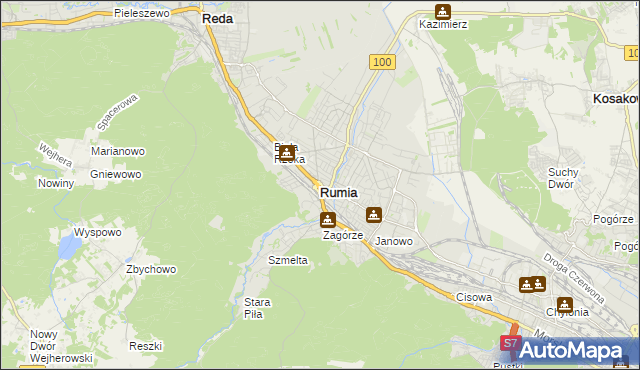Click the Wyspowo label
This screenshot has height=370, width=640.
pos(98,233)
